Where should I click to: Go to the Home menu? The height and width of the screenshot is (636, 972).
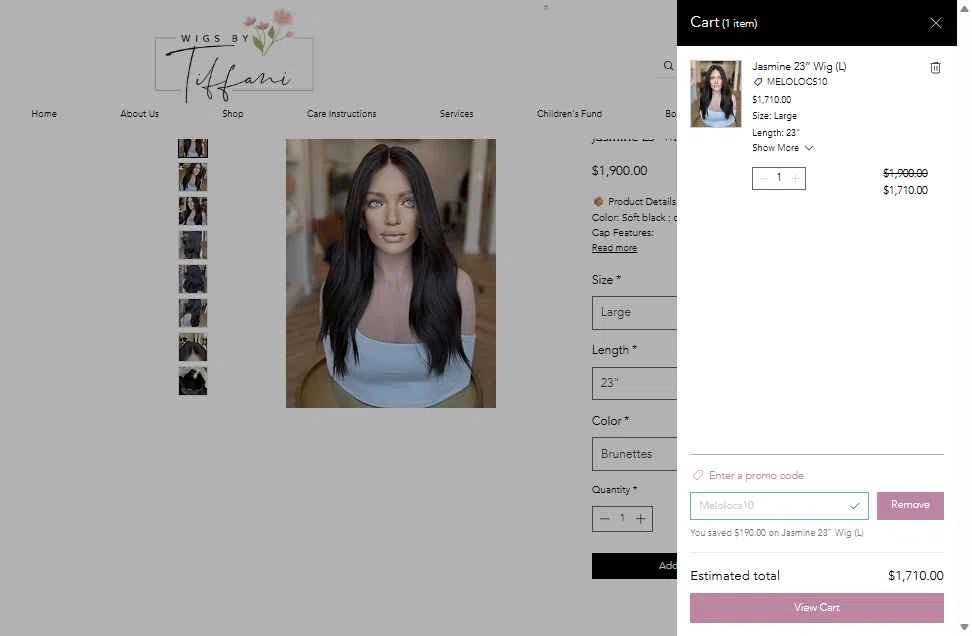[44, 114]
